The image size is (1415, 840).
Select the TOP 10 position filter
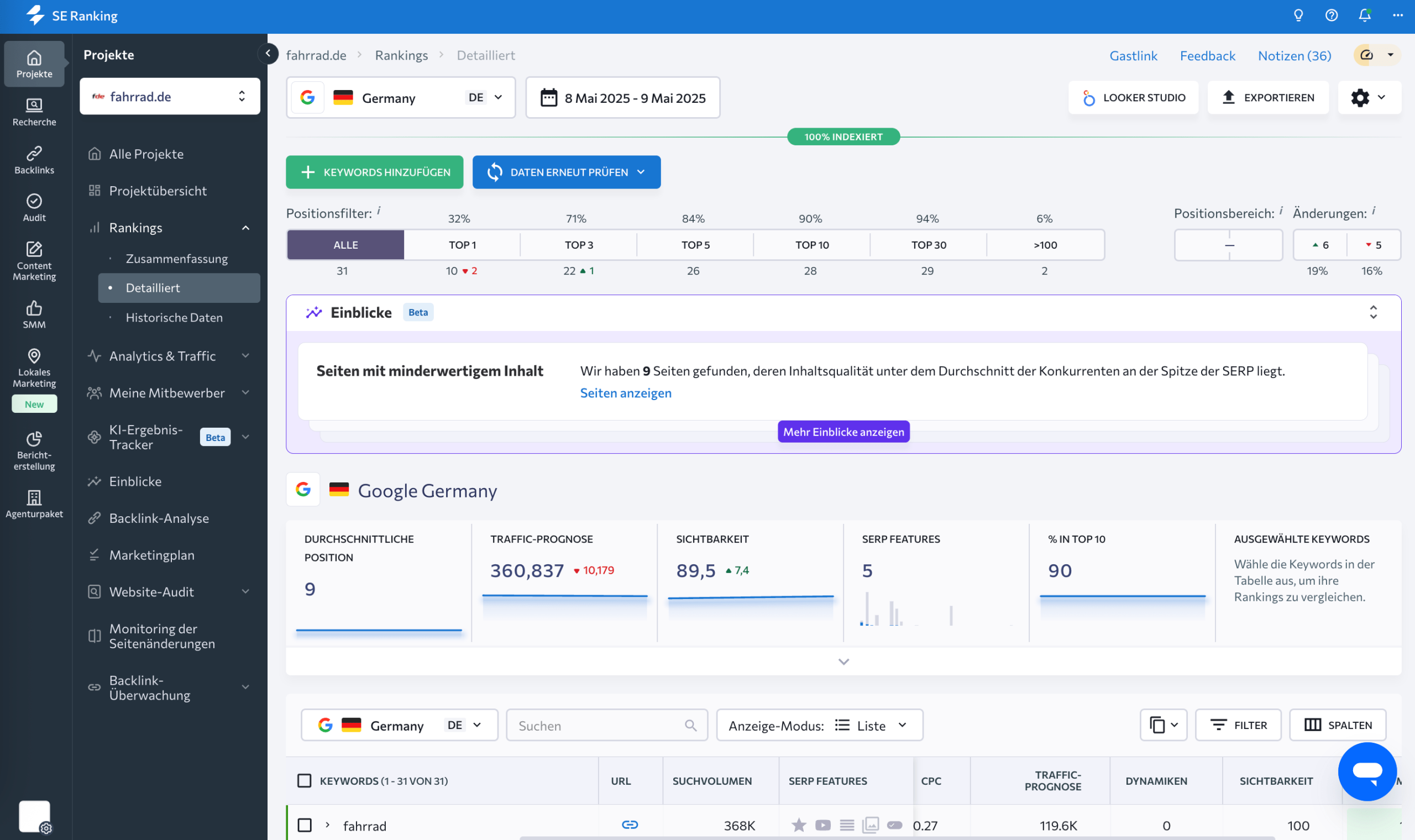coord(812,244)
